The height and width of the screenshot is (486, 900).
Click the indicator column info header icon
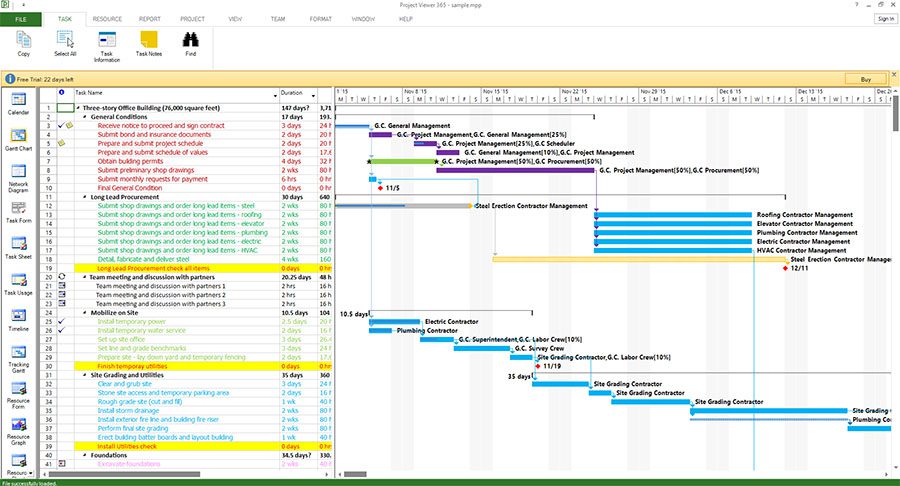click(x=61, y=92)
